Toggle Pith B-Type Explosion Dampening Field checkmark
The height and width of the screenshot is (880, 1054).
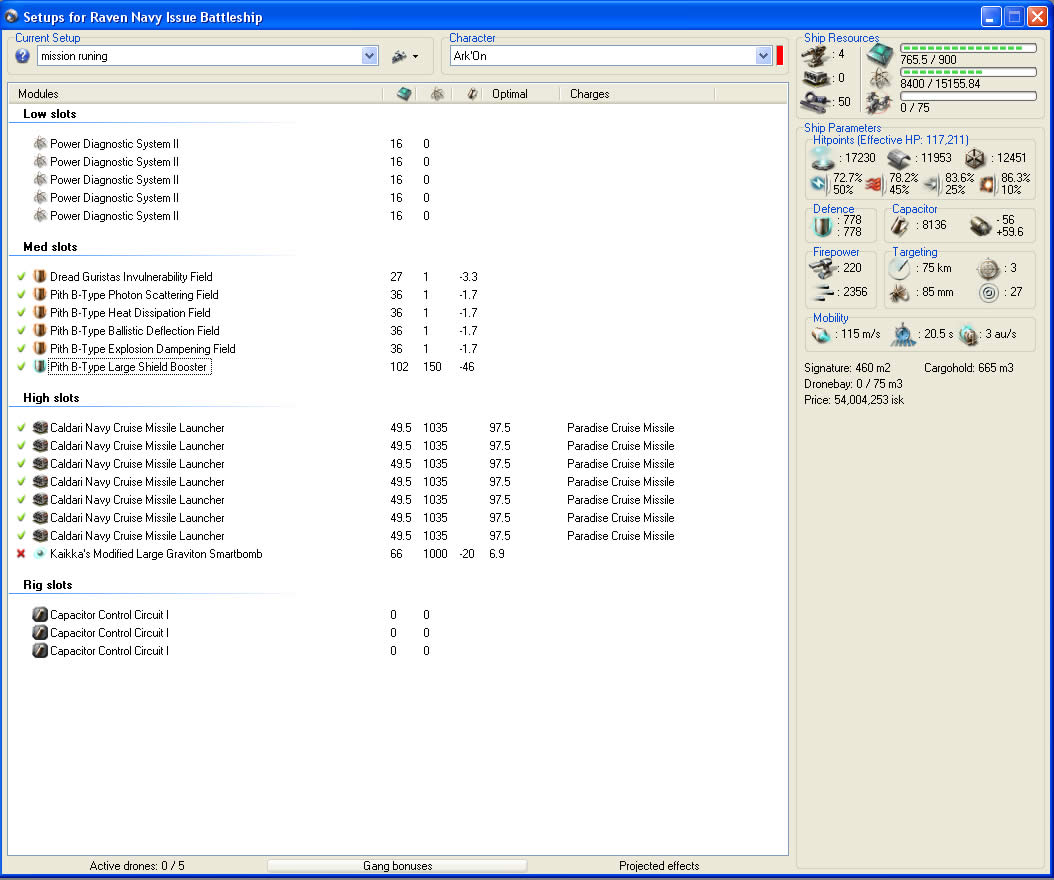click(22, 349)
